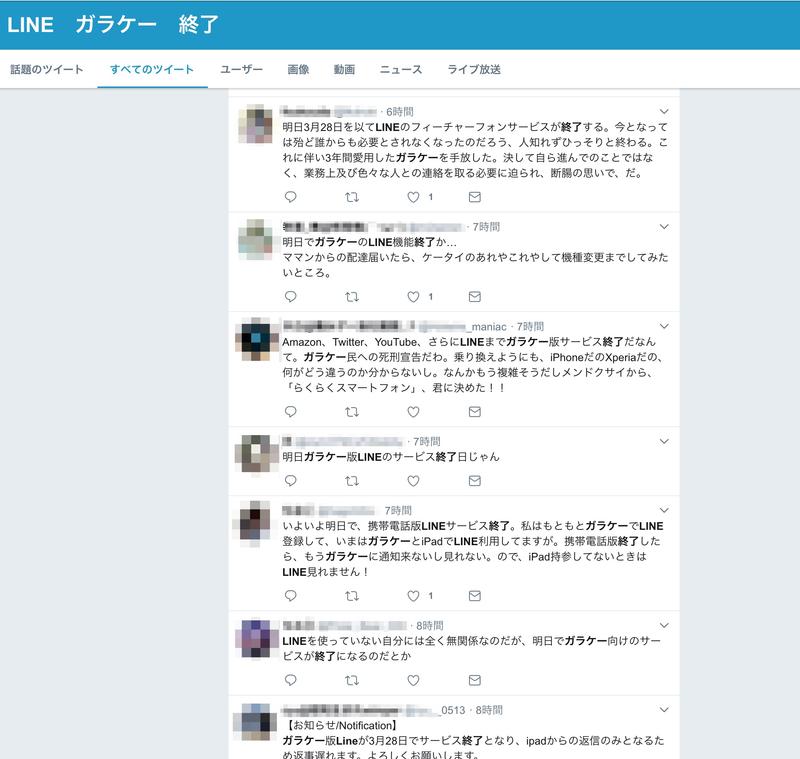The image size is (800, 759).
Task: Reply to the 6時間 tweet about フィーチャーフォンサービス
Action: pos(290,197)
